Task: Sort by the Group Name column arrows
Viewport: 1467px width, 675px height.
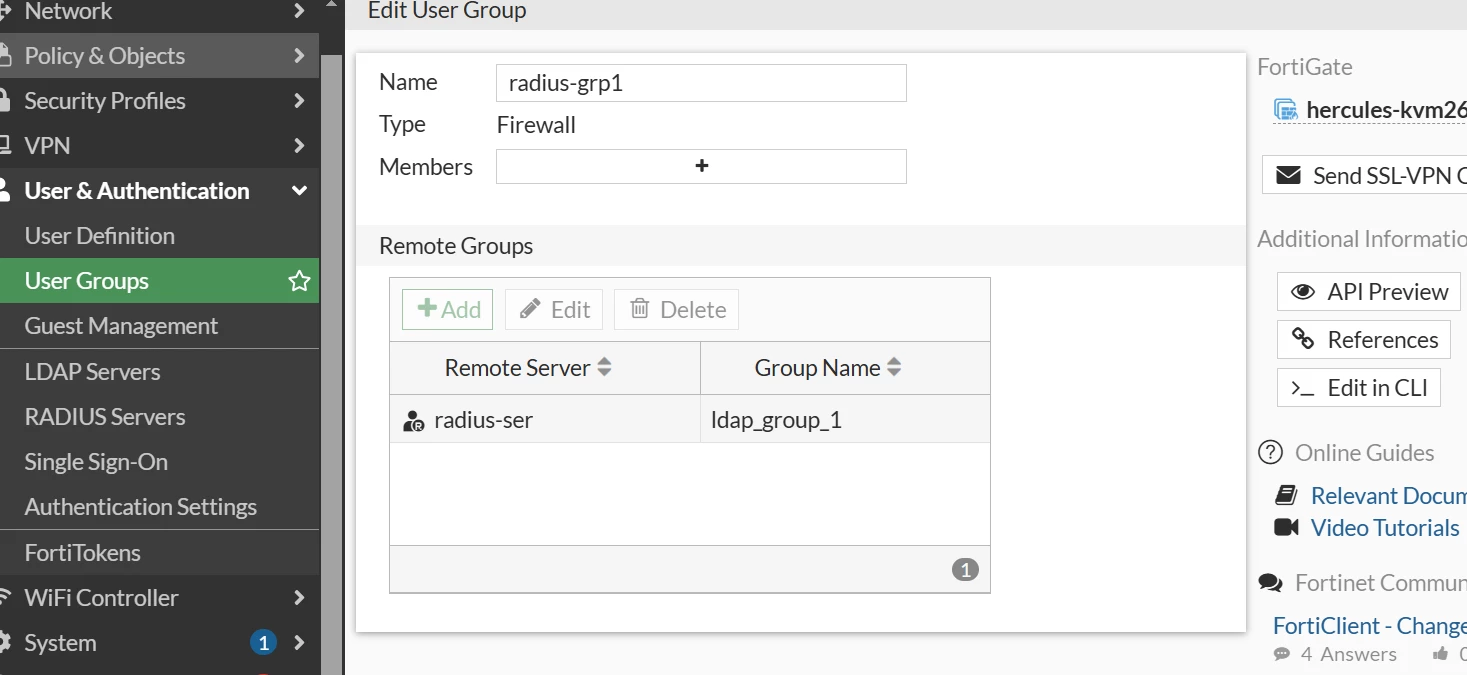Action: point(894,368)
